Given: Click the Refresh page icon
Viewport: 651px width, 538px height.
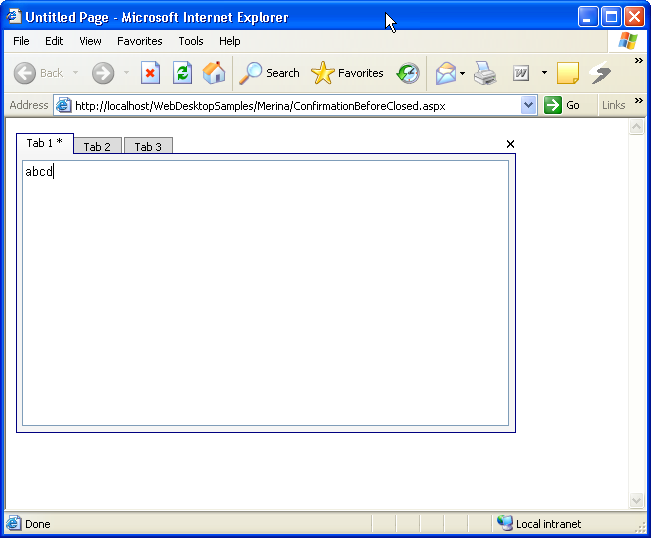Looking at the screenshot, I should [x=182, y=73].
